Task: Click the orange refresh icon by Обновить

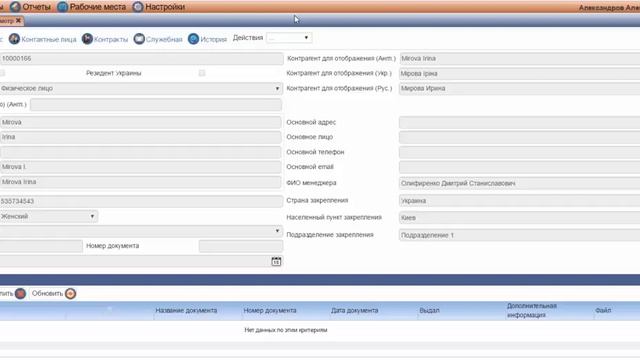Action: pyautogui.click(x=70, y=293)
